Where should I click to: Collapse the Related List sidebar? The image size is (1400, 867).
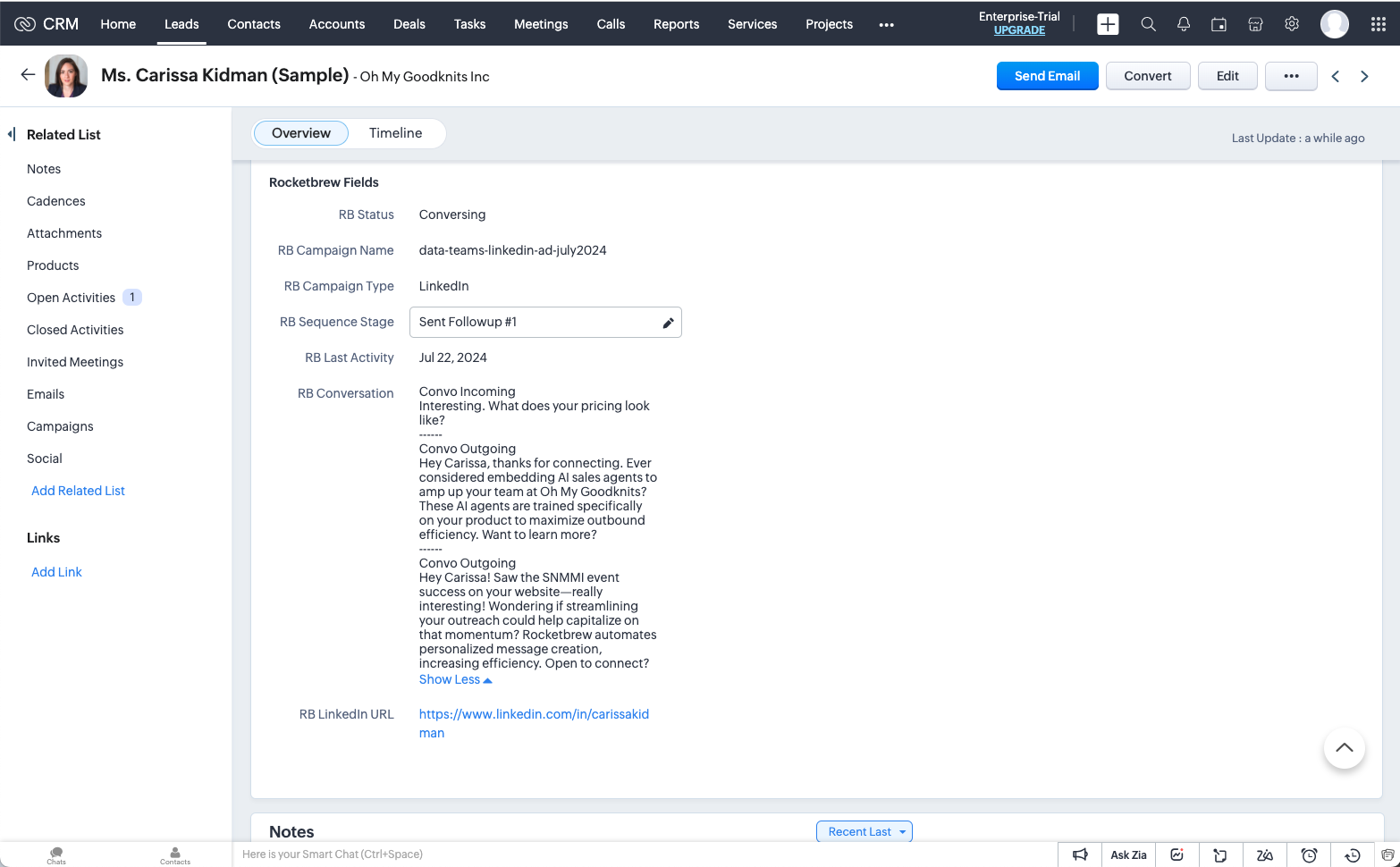click(x=12, y=134)
